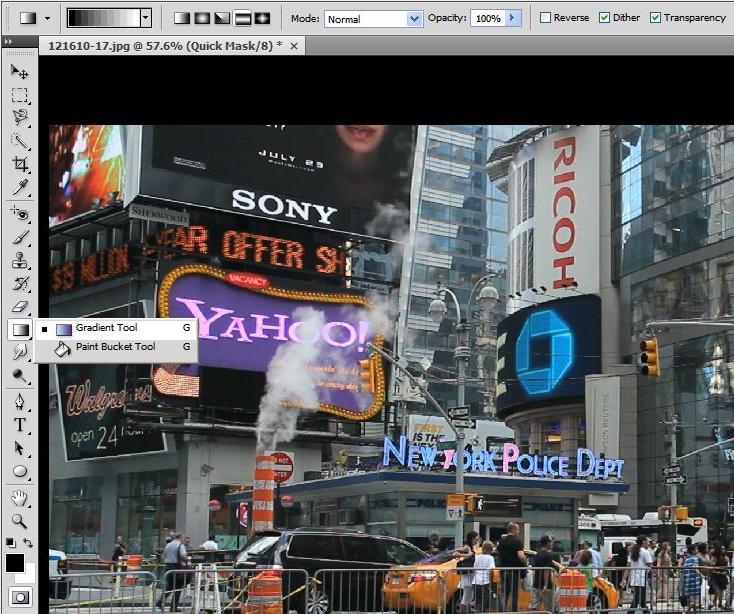Screen dimensions: 734x614
Task: Click the white background color swatch
Action: 30,575
